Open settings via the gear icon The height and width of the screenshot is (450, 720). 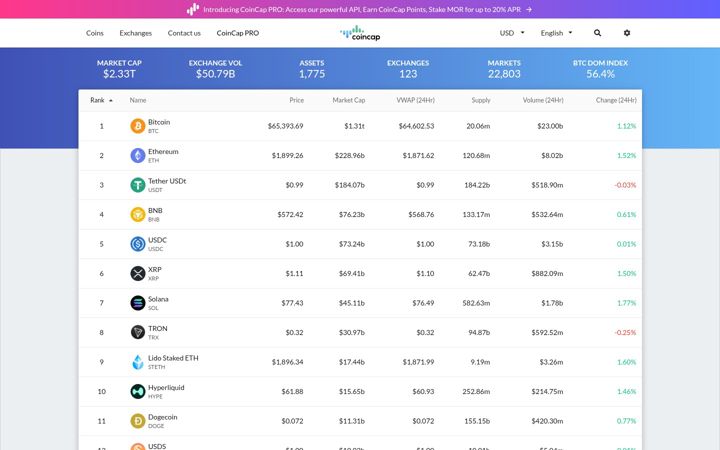[627, 33]
